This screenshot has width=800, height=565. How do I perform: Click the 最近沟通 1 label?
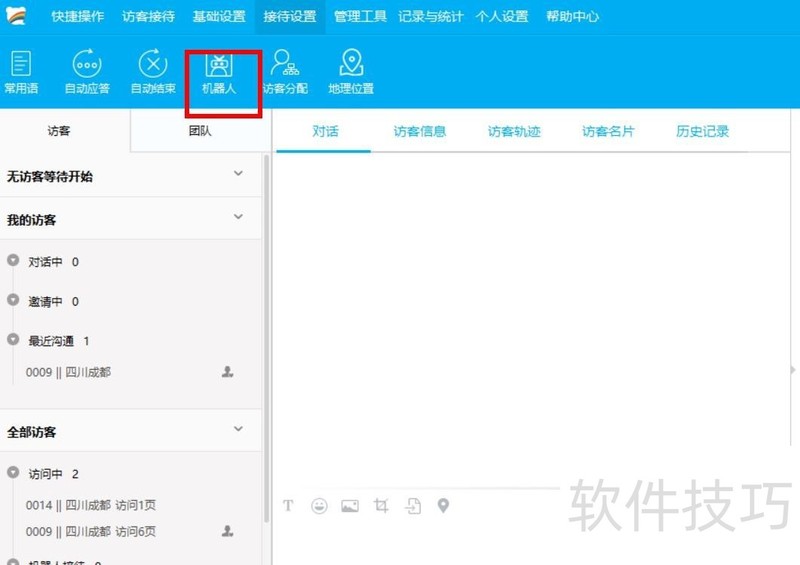(x=59, y=341)
